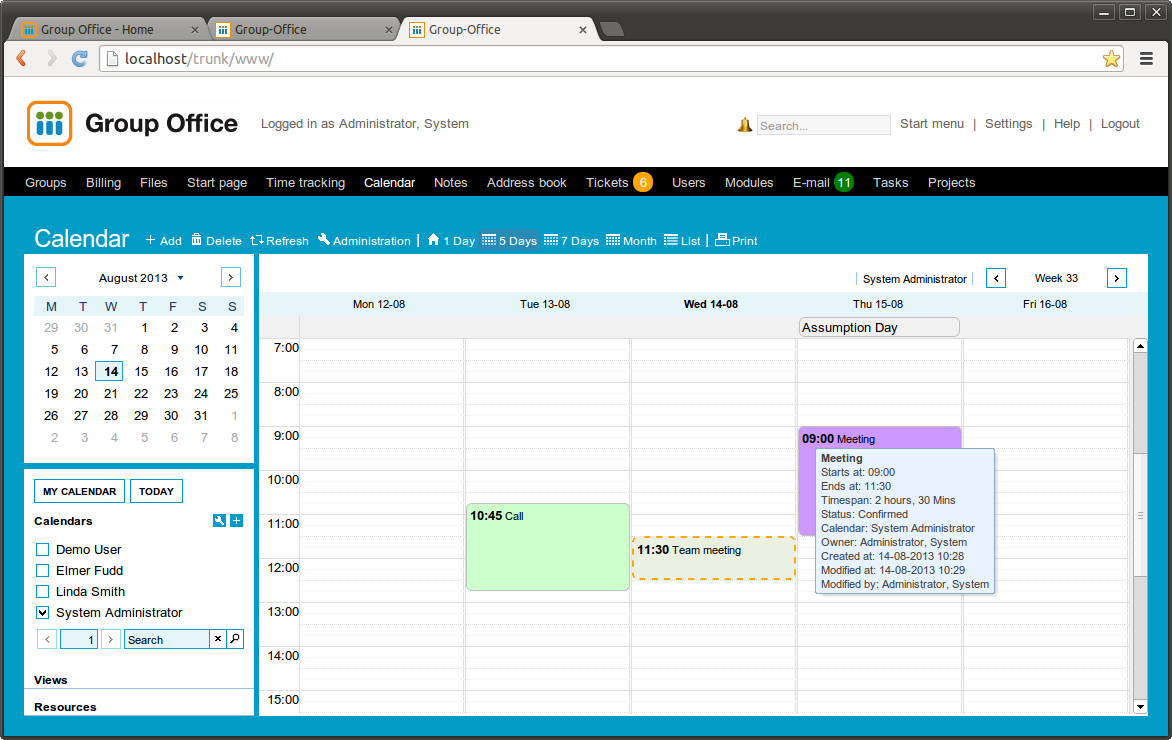
Task: Switch to Month view
Action: (631, 241)
